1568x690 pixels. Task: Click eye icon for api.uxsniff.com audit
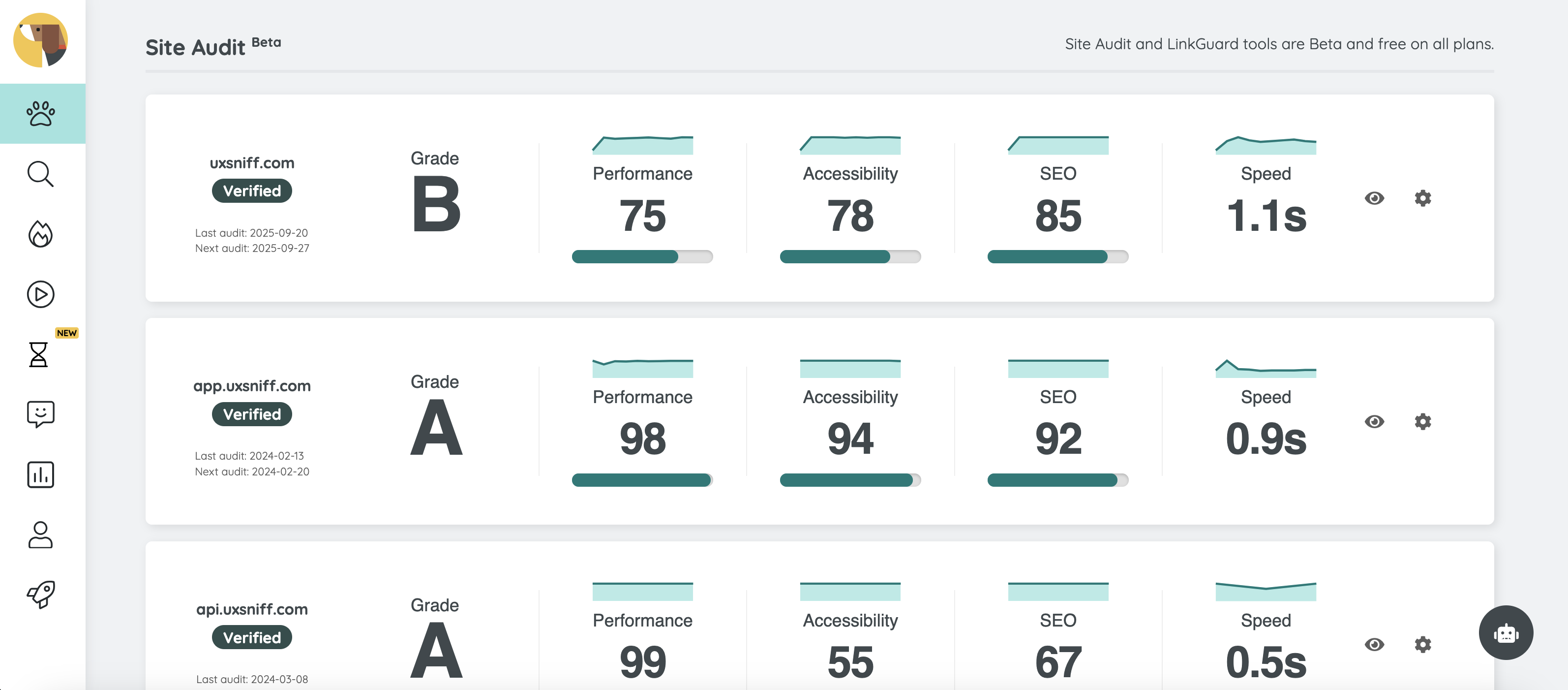(x=1374, y=644)
